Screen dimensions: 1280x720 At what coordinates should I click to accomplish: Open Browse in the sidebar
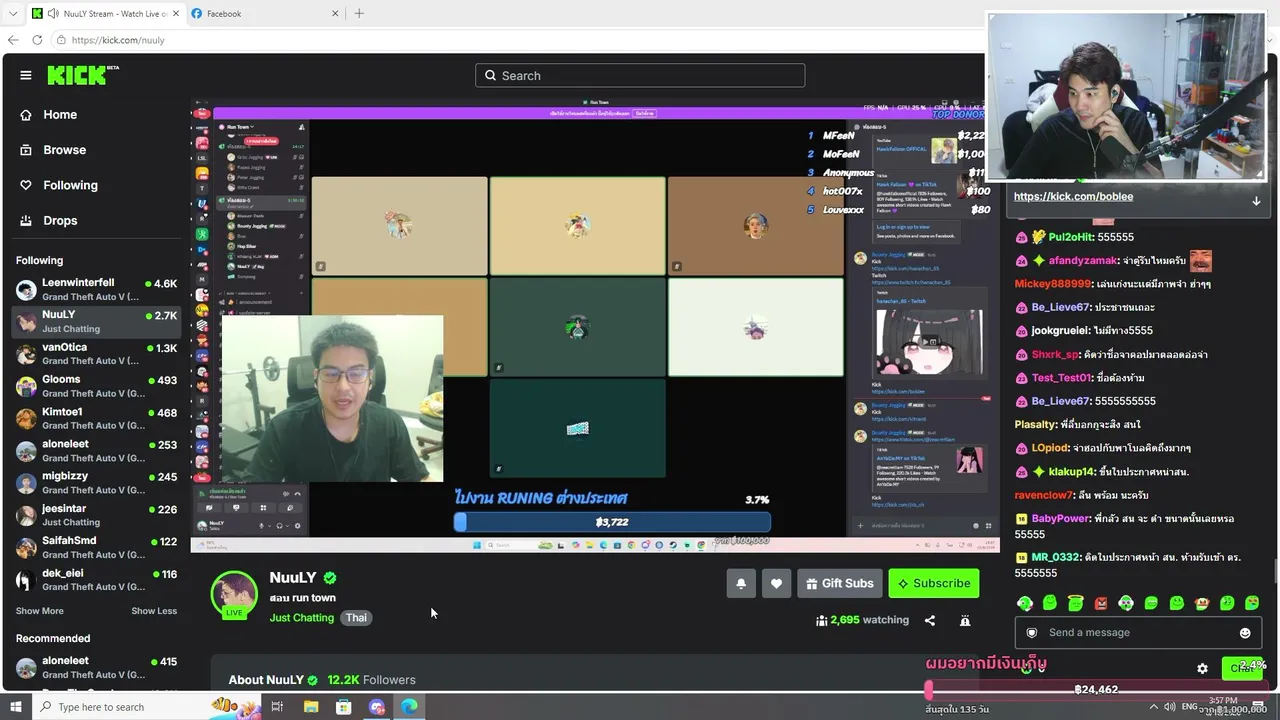pos(64,150)
